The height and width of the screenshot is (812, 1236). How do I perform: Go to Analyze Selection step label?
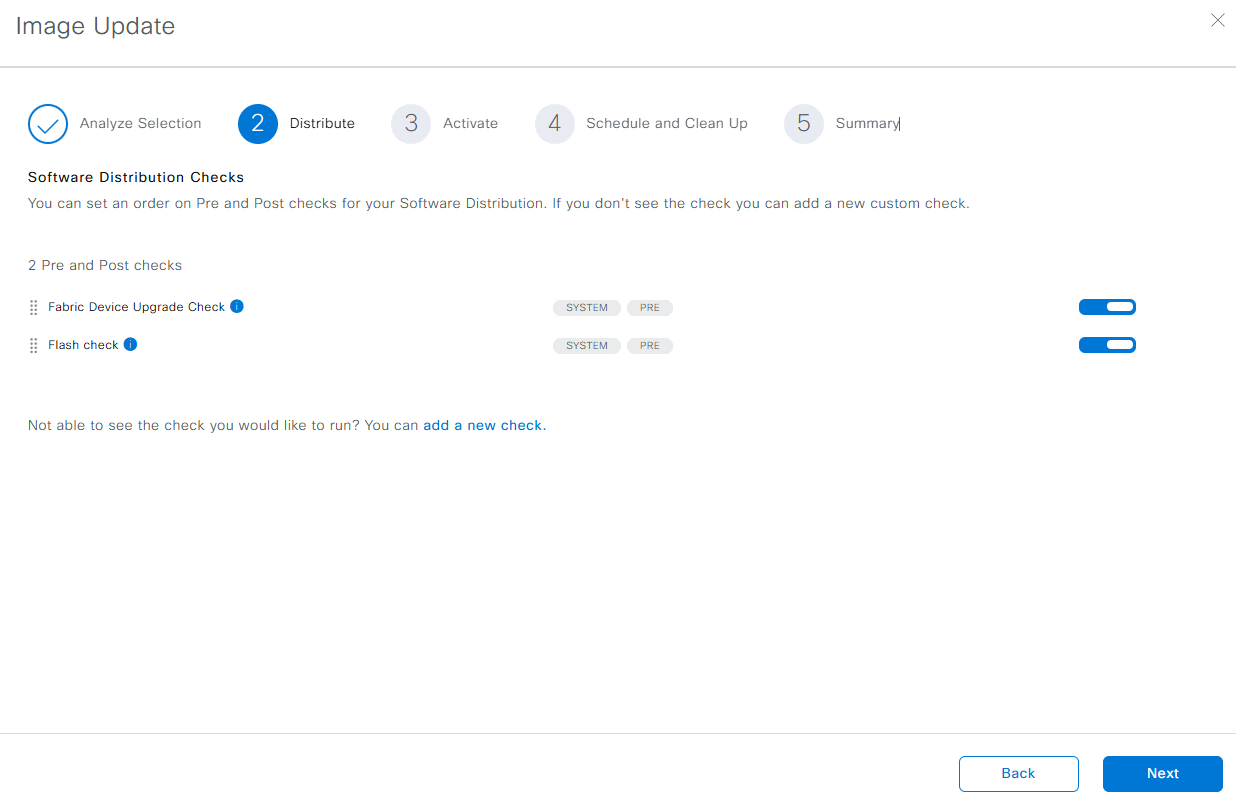coord(141,123)
